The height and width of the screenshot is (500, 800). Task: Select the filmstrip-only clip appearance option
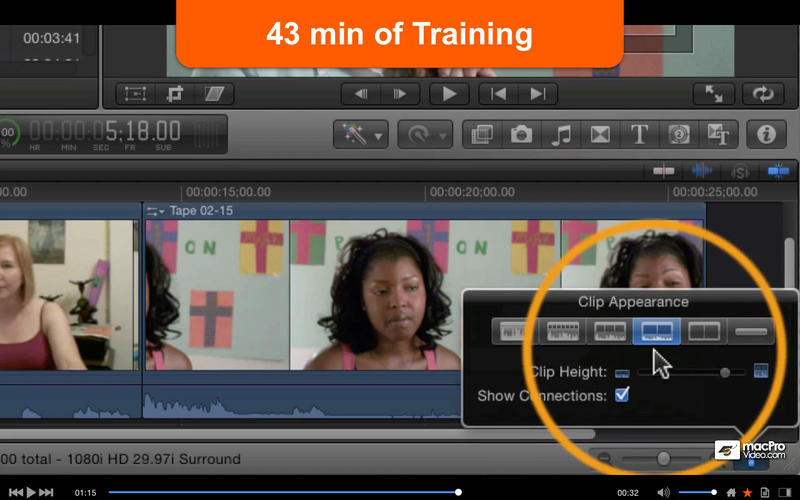(705, 331)
